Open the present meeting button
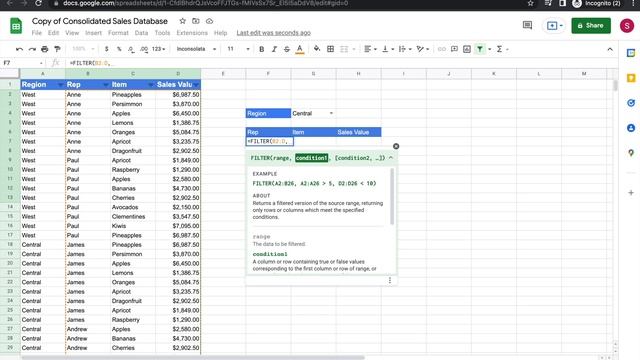Screen dimensions: 640x360 pyautogui.click(x=554, y=25)
